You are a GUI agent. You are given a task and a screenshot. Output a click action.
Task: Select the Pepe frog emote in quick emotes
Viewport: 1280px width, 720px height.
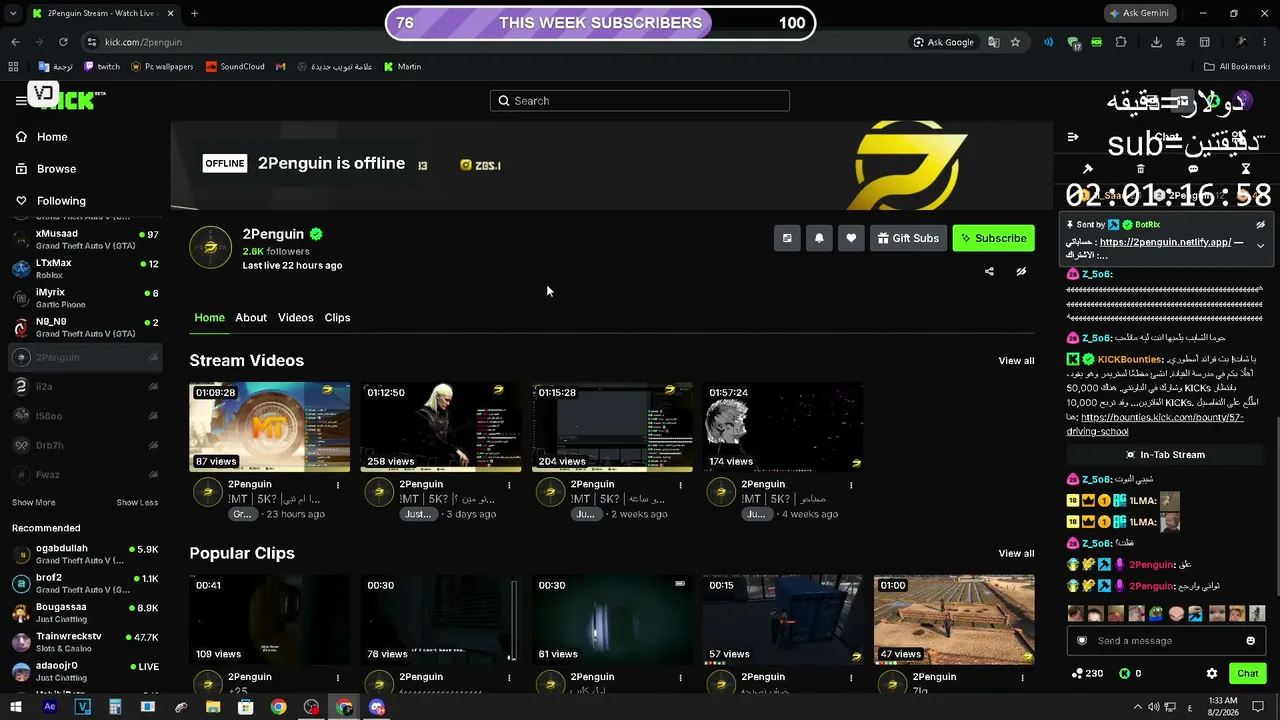[x=1156, y=613]
